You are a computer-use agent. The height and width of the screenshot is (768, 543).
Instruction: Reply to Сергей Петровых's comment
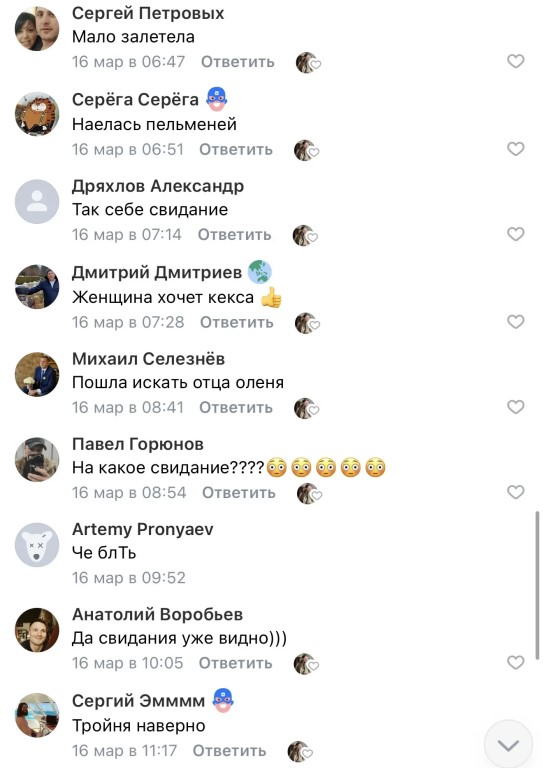237,62
